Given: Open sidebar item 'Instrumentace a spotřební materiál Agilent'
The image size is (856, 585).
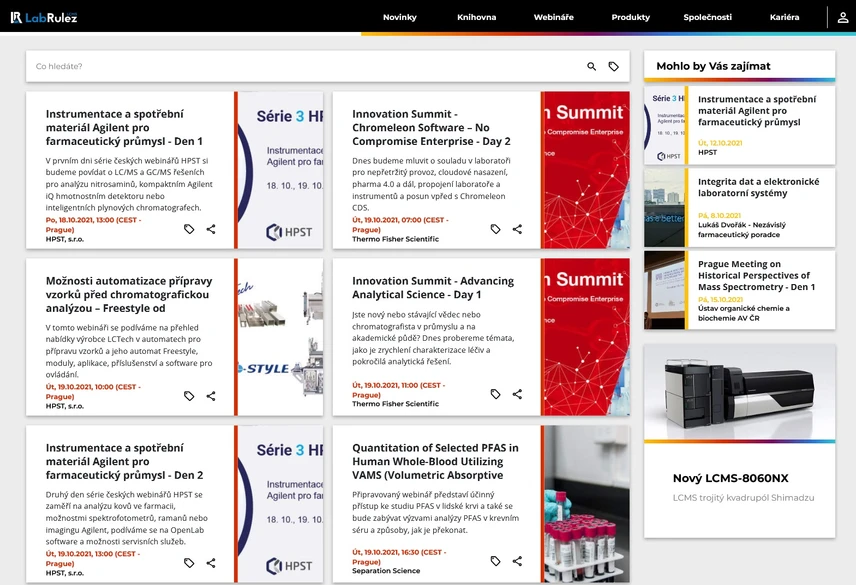Looking at the screenshot, I should tap(757, 111).
